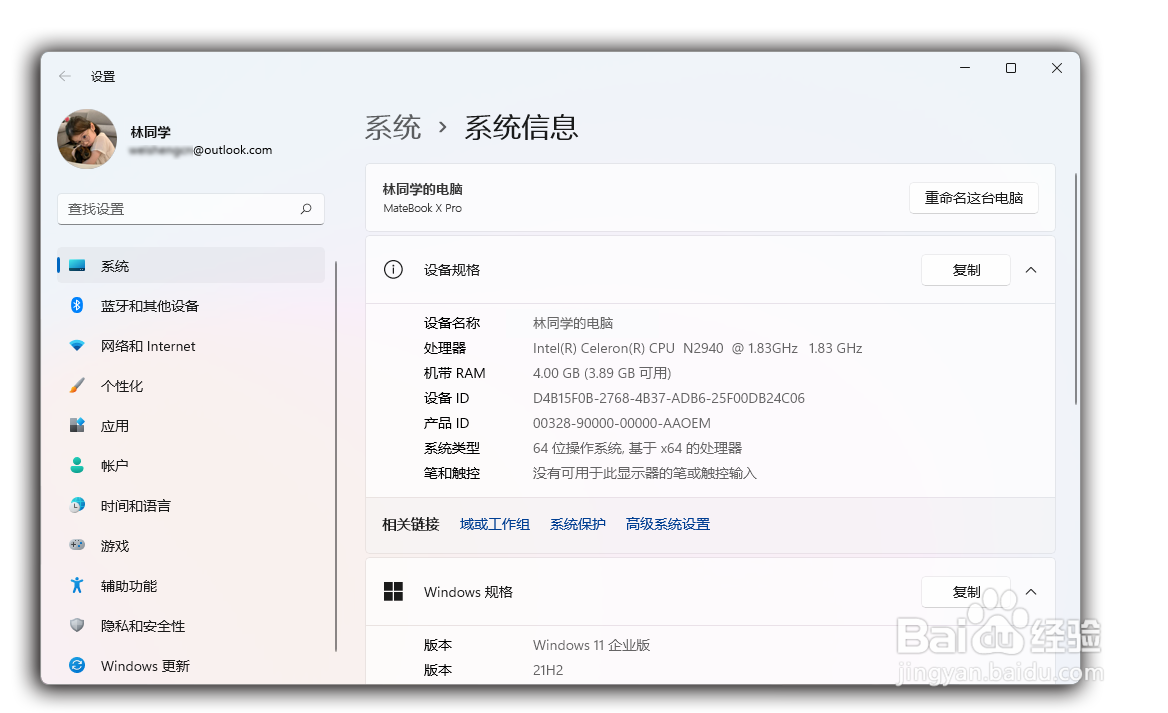Screen dimensions: 1168x713
Task: Click the 64 位操作系统 system type value
Action: 637,448
